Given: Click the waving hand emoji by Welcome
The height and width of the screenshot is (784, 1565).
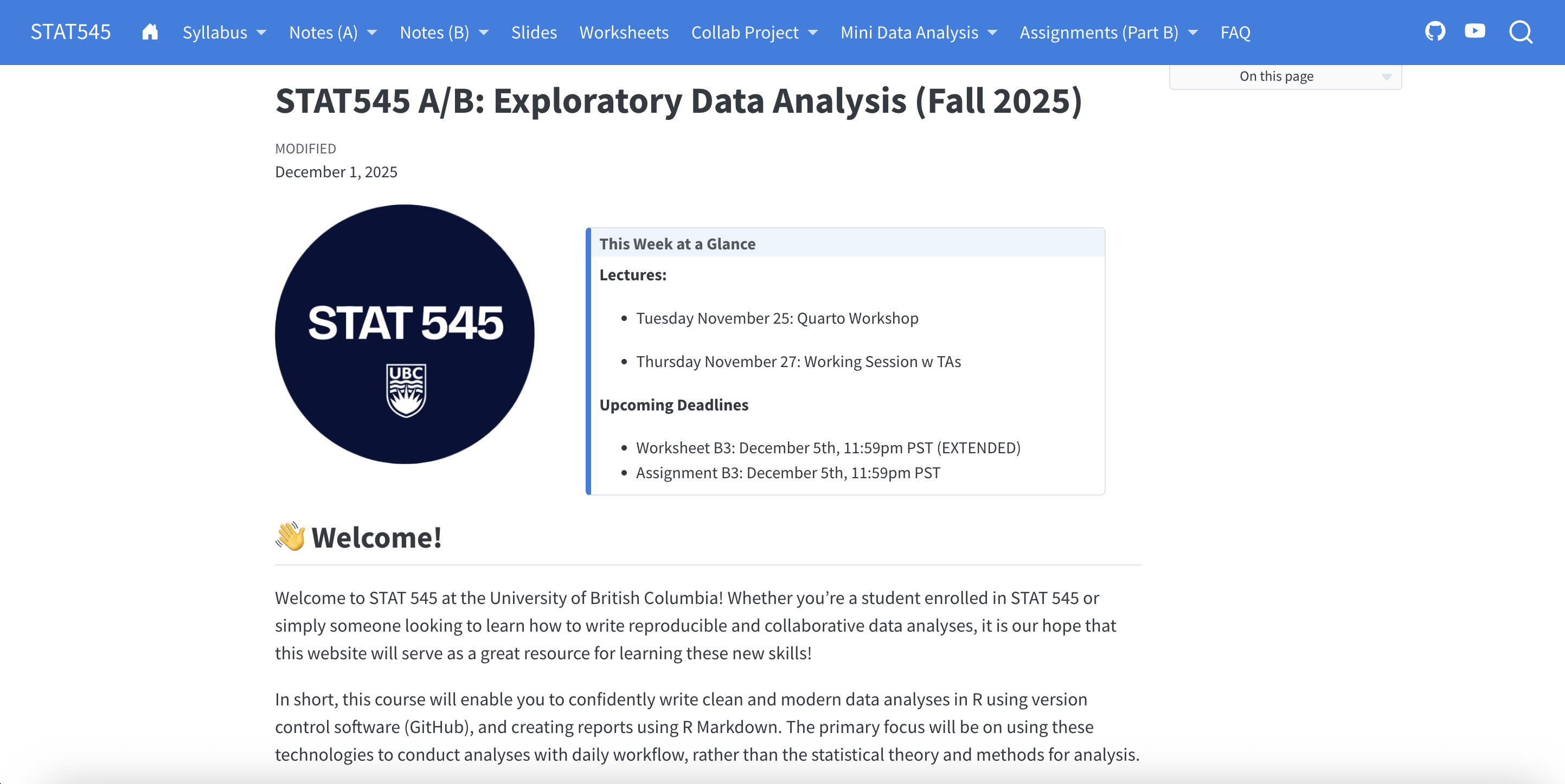Looking at the screenshot, I should point(291,537).
